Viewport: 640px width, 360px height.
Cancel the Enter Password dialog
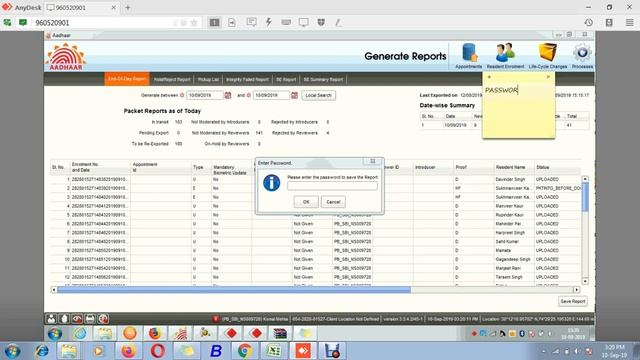point(333,202)
